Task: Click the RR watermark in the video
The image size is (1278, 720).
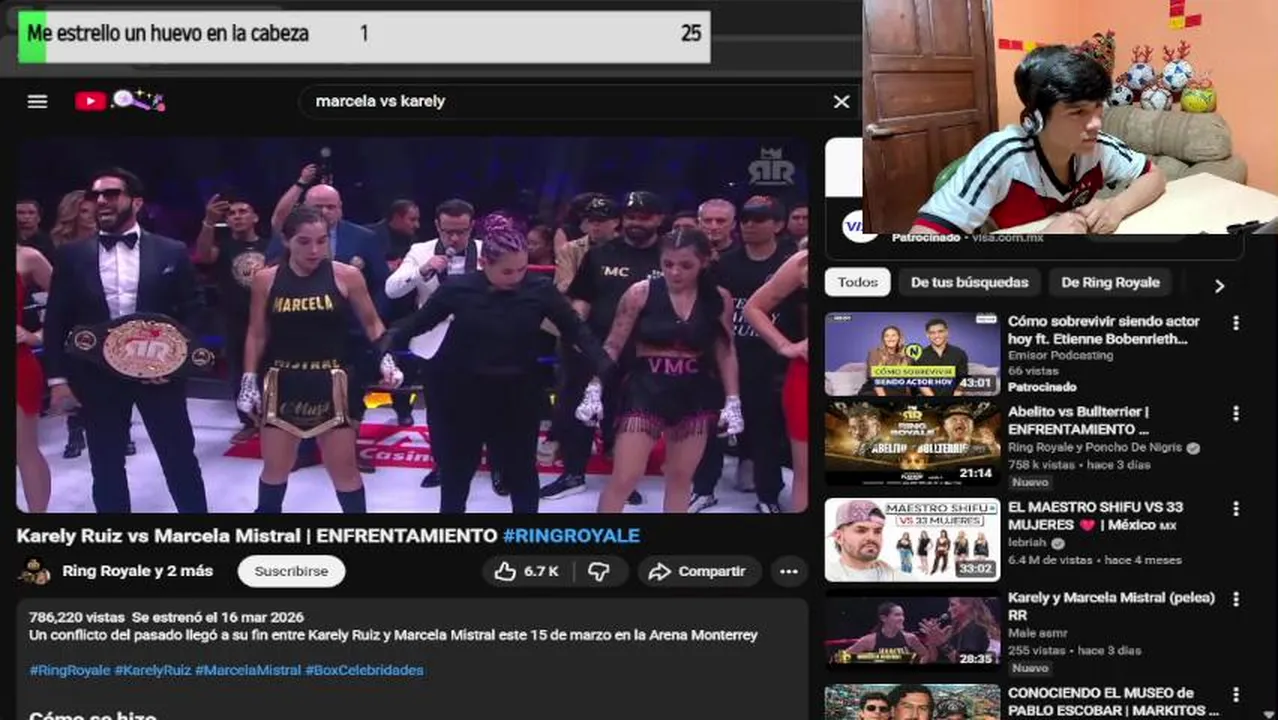Action: (x=771, y=167)
